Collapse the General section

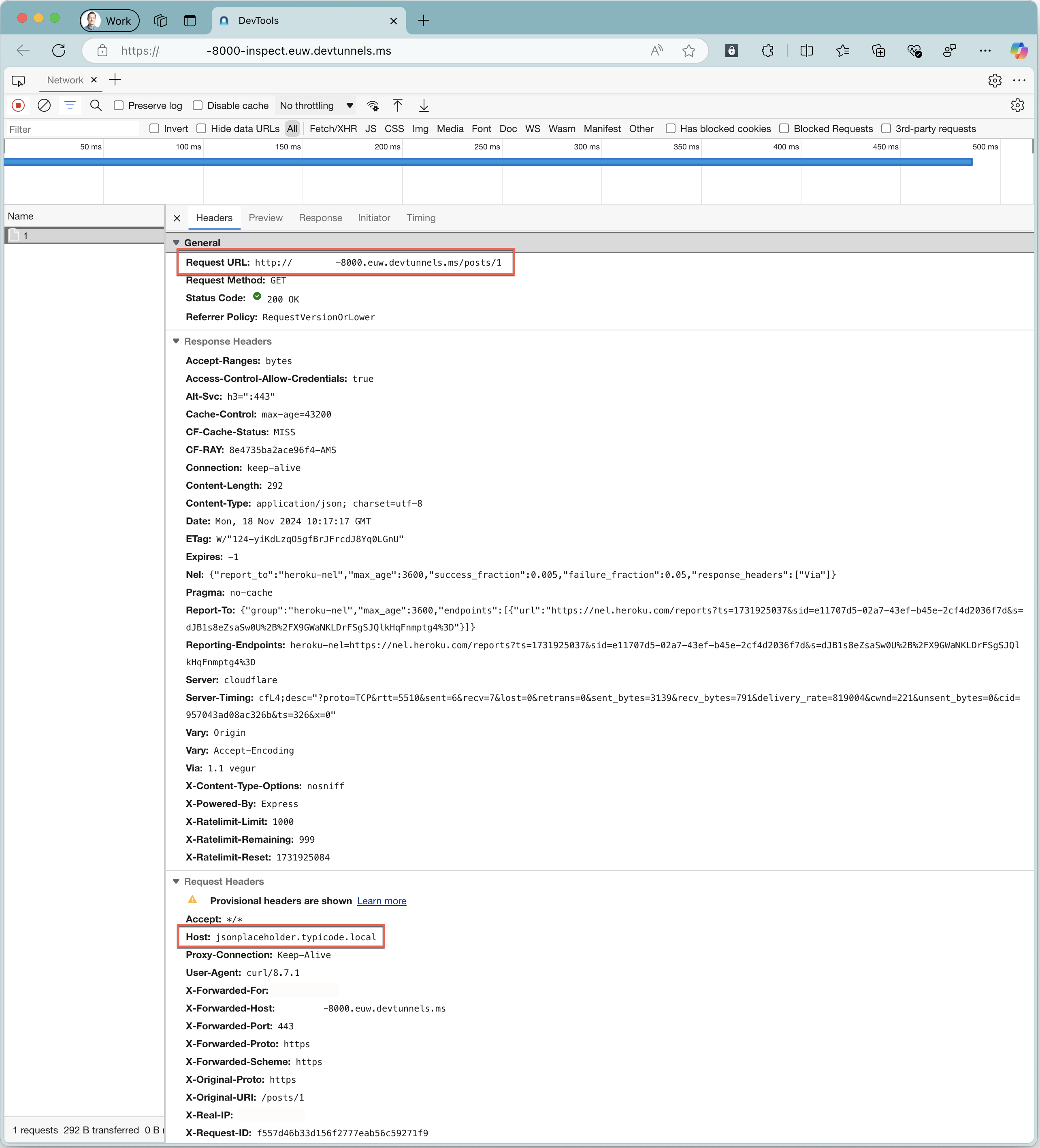click(x=176, y=243)
